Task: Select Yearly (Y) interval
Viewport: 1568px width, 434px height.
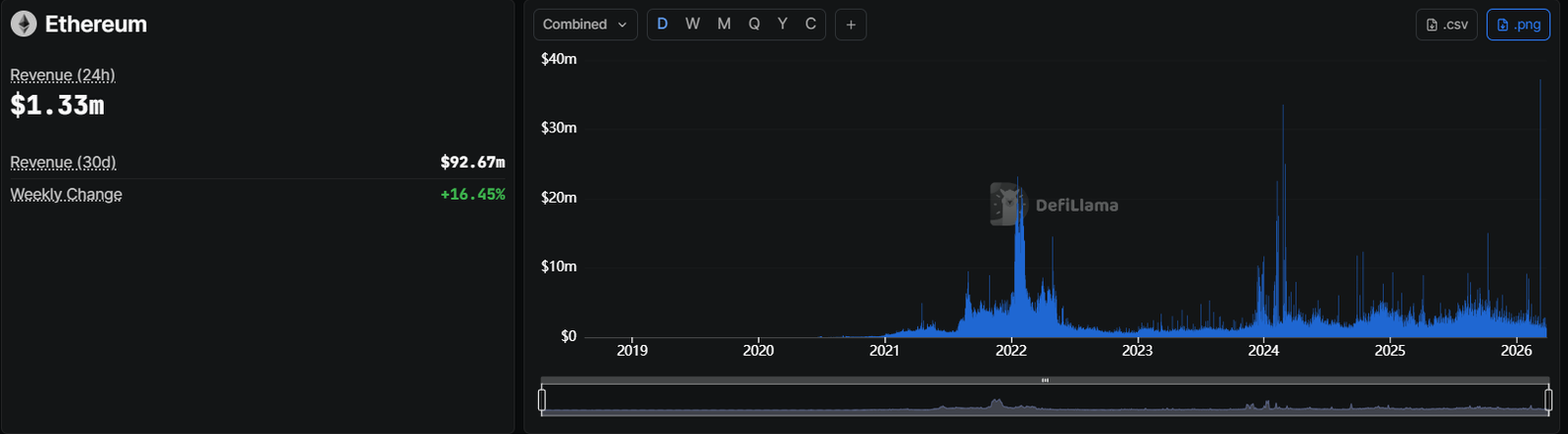Action: 782,24
